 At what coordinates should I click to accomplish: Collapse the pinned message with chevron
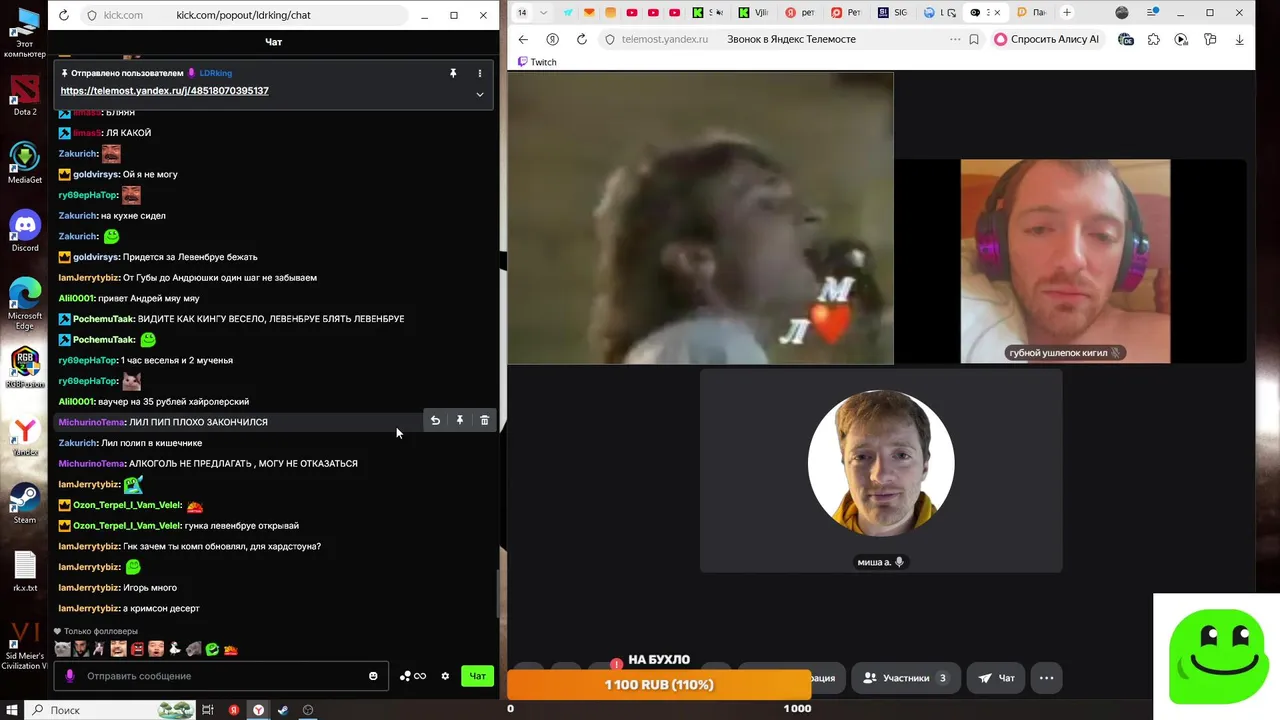[x=480, y=95]
